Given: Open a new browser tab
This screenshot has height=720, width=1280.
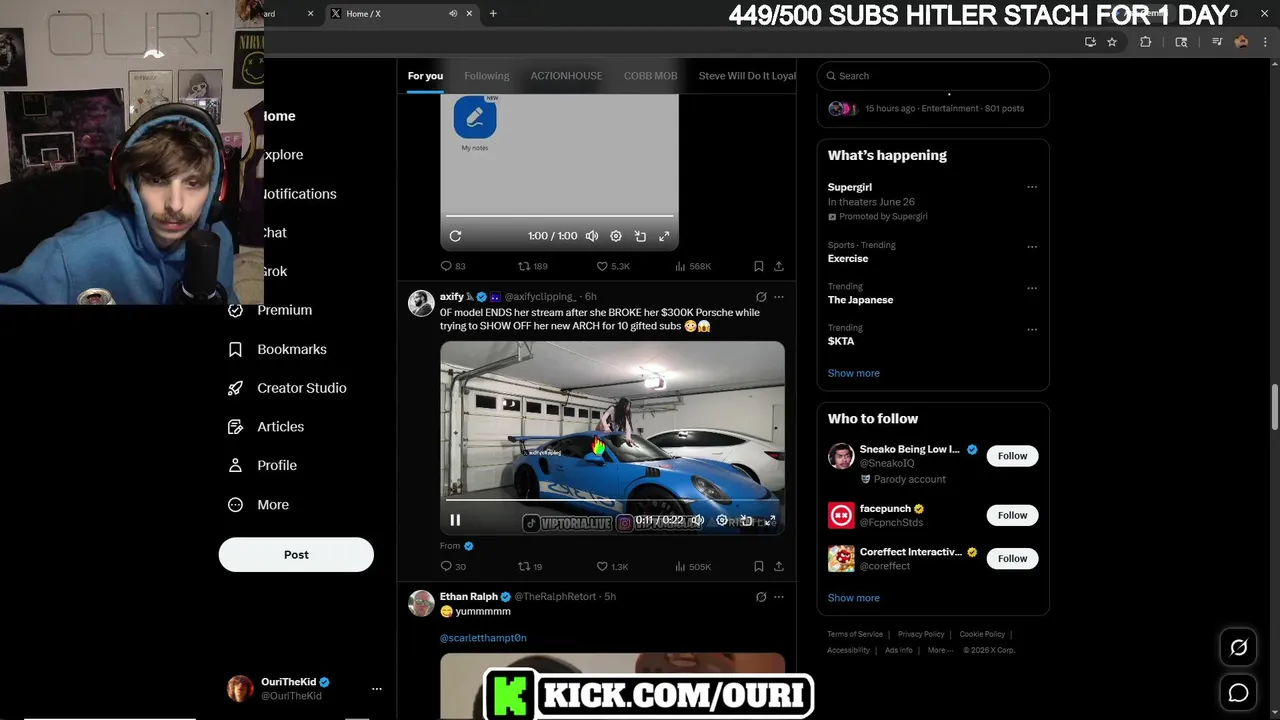Looking at the screenshot, I should click(493, 13).
